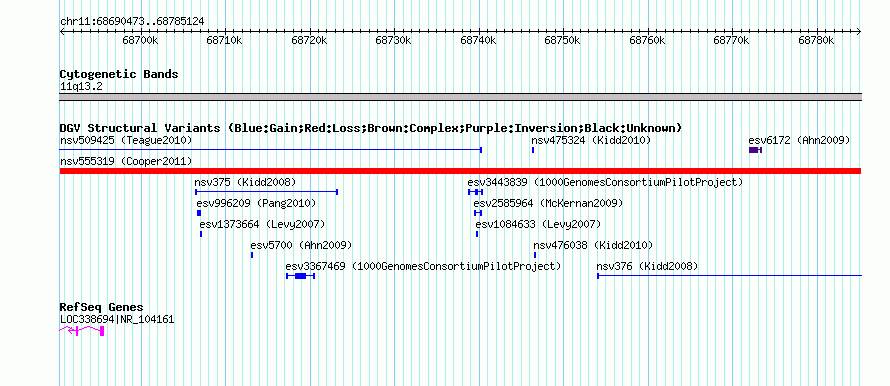Click the esv996209 (Pang2010) blue glyph
The width and height of the screenshot is (890, 386).
199,213
